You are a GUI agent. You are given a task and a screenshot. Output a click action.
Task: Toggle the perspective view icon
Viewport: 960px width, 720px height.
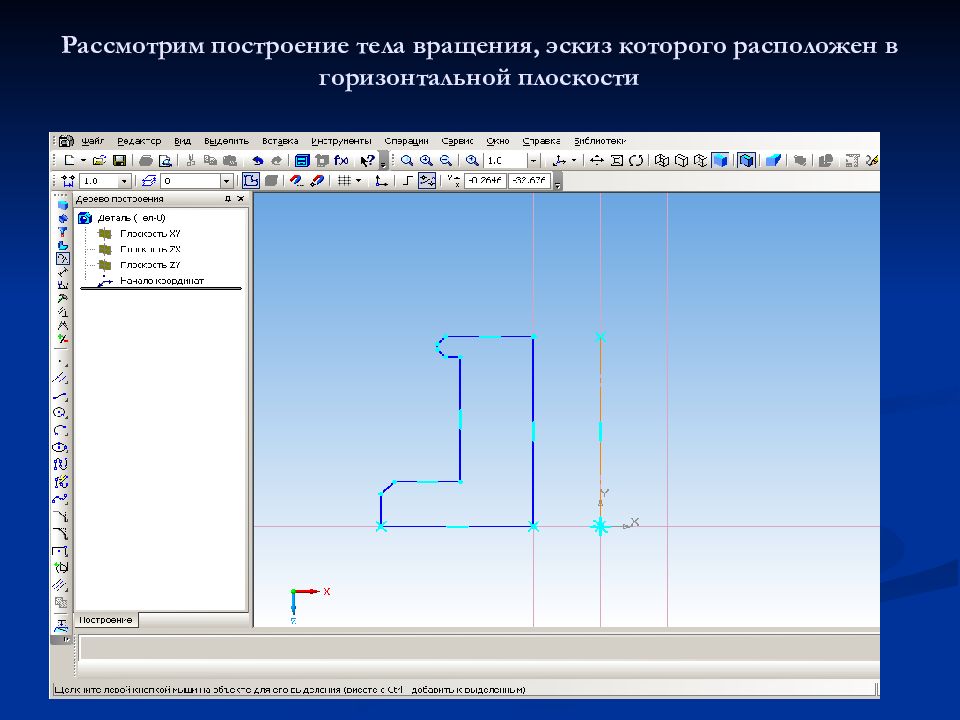tap(773, 160)
